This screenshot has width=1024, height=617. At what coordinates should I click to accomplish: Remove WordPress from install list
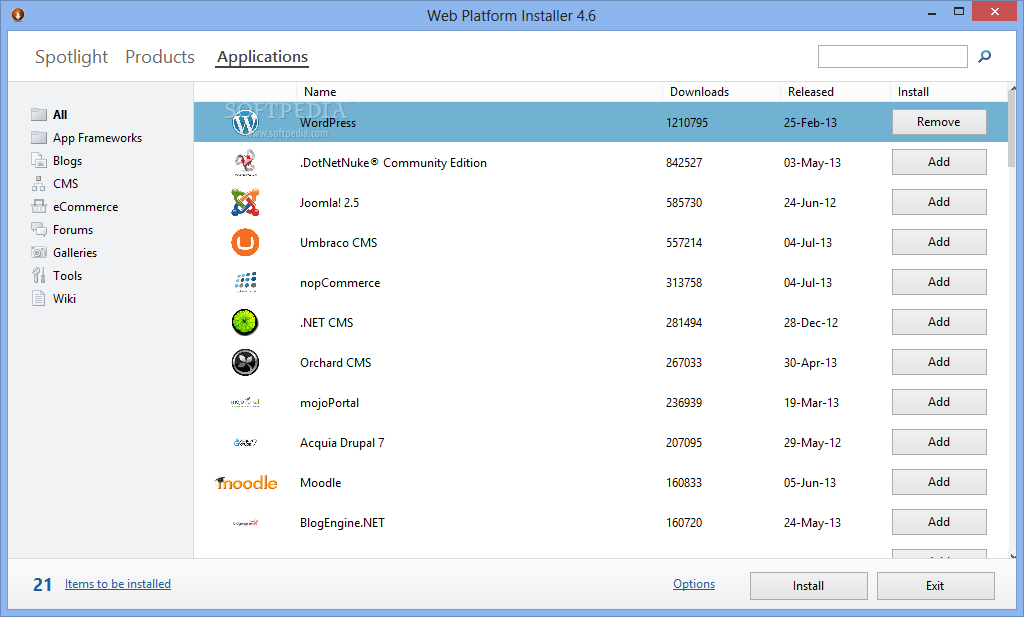pos(939,122)
